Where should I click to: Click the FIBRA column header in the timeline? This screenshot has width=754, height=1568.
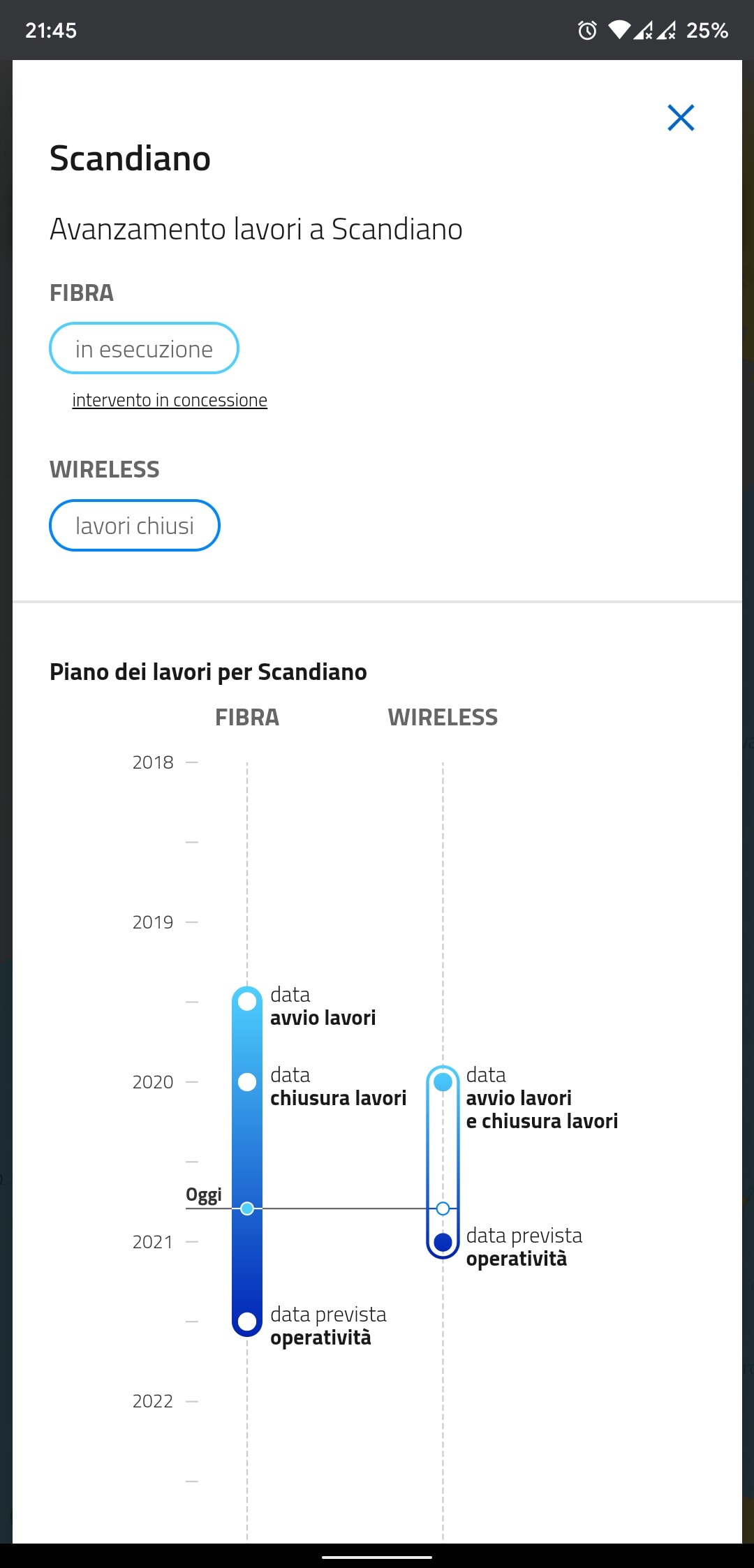pyautogui.click(x=247, y=717)
